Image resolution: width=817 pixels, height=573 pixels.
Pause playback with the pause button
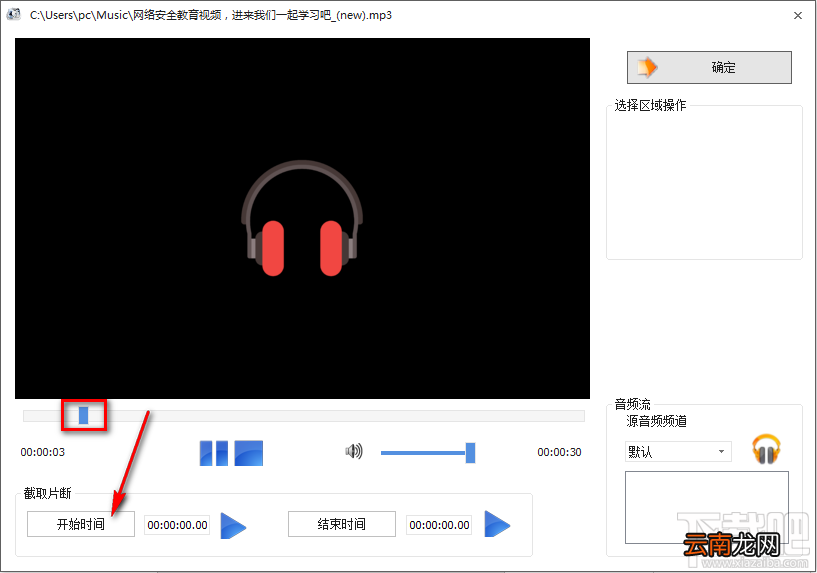pos(214,453)
